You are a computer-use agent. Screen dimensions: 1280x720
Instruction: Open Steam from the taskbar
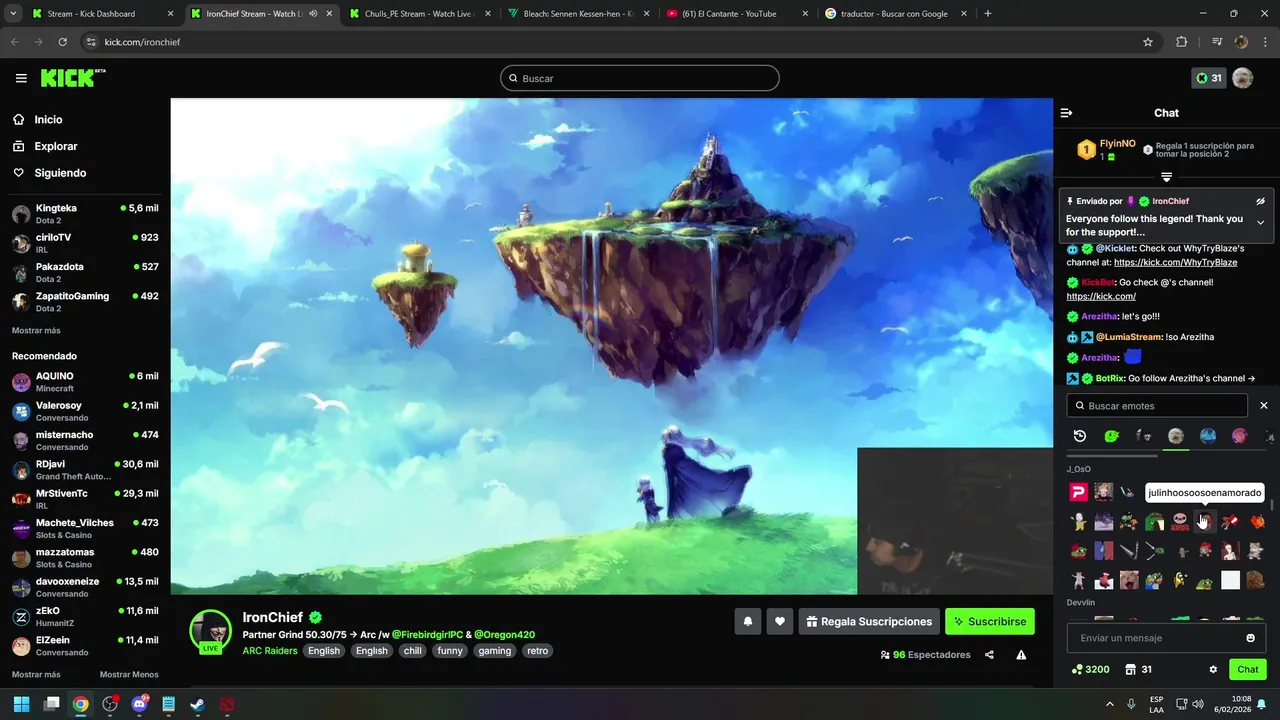point(198,704)
